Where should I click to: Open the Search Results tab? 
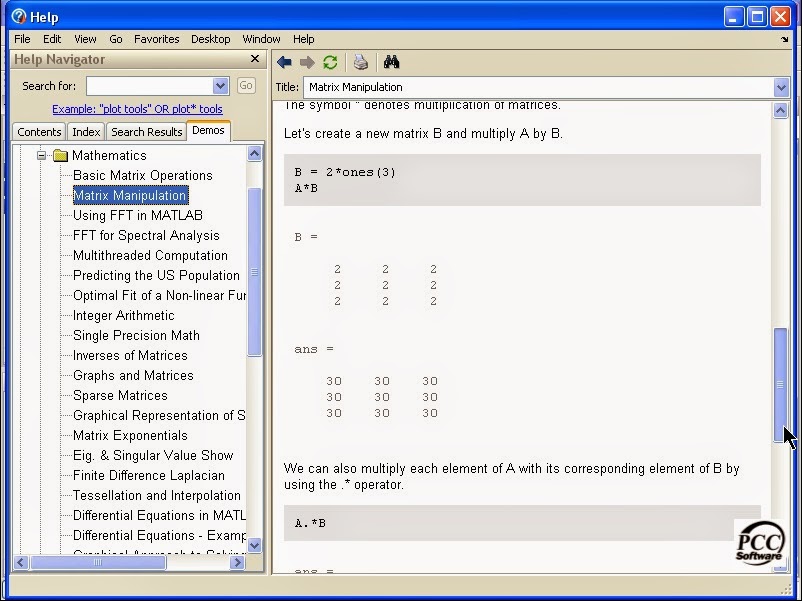point(147,131)
